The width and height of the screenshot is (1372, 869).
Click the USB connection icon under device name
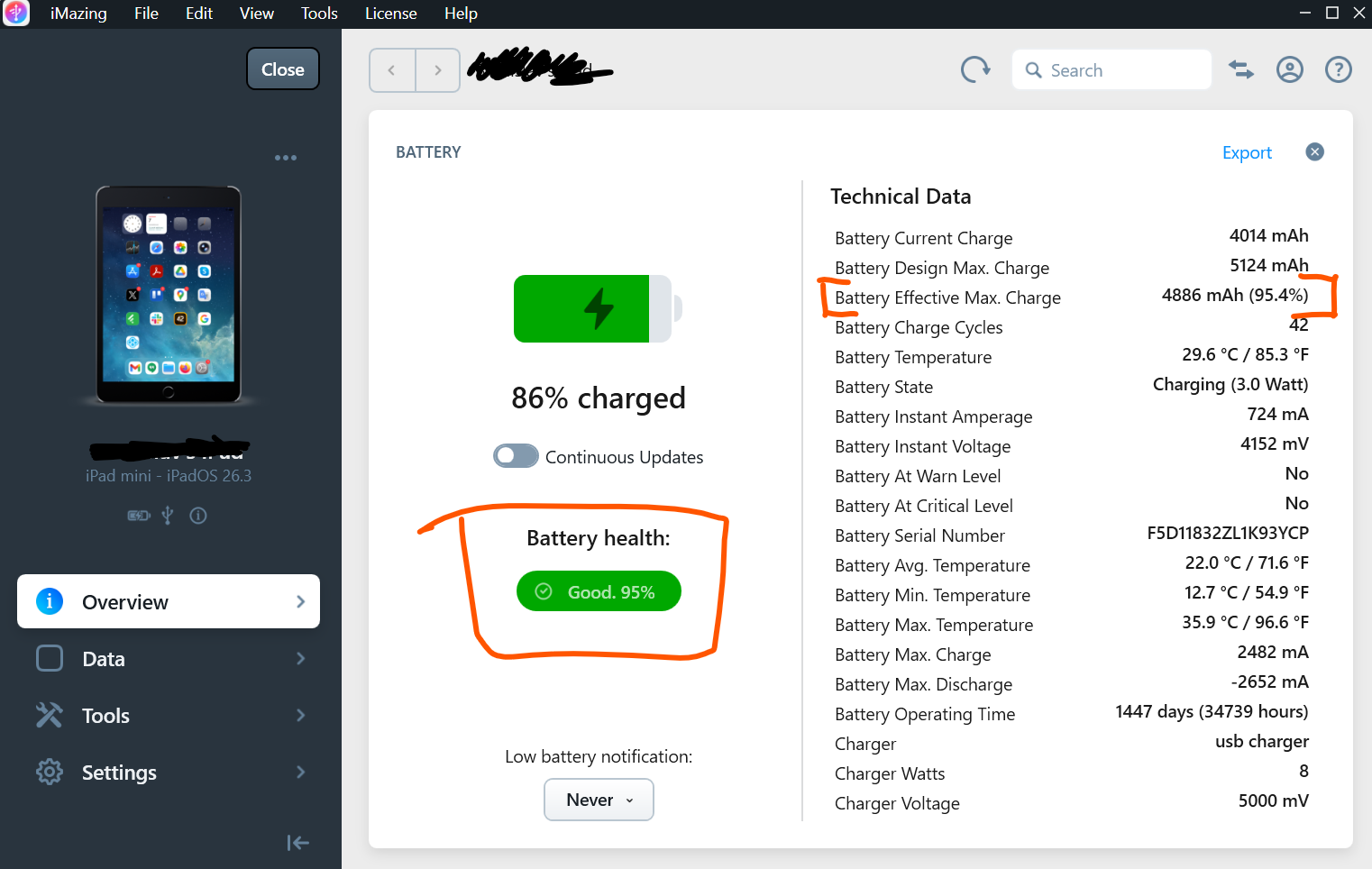coord(168,516)
